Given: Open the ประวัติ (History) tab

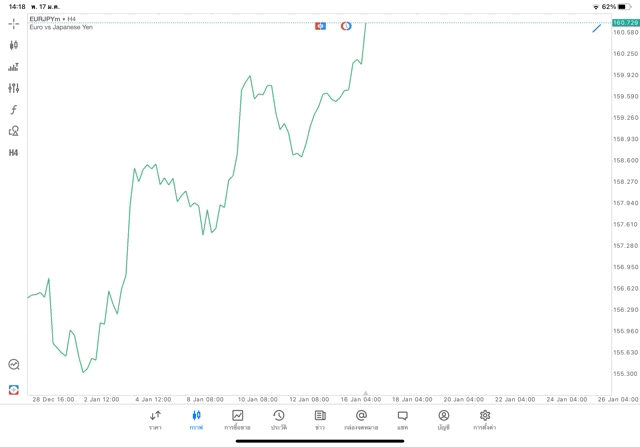Looking at the screenshot, I should [278, 419].
